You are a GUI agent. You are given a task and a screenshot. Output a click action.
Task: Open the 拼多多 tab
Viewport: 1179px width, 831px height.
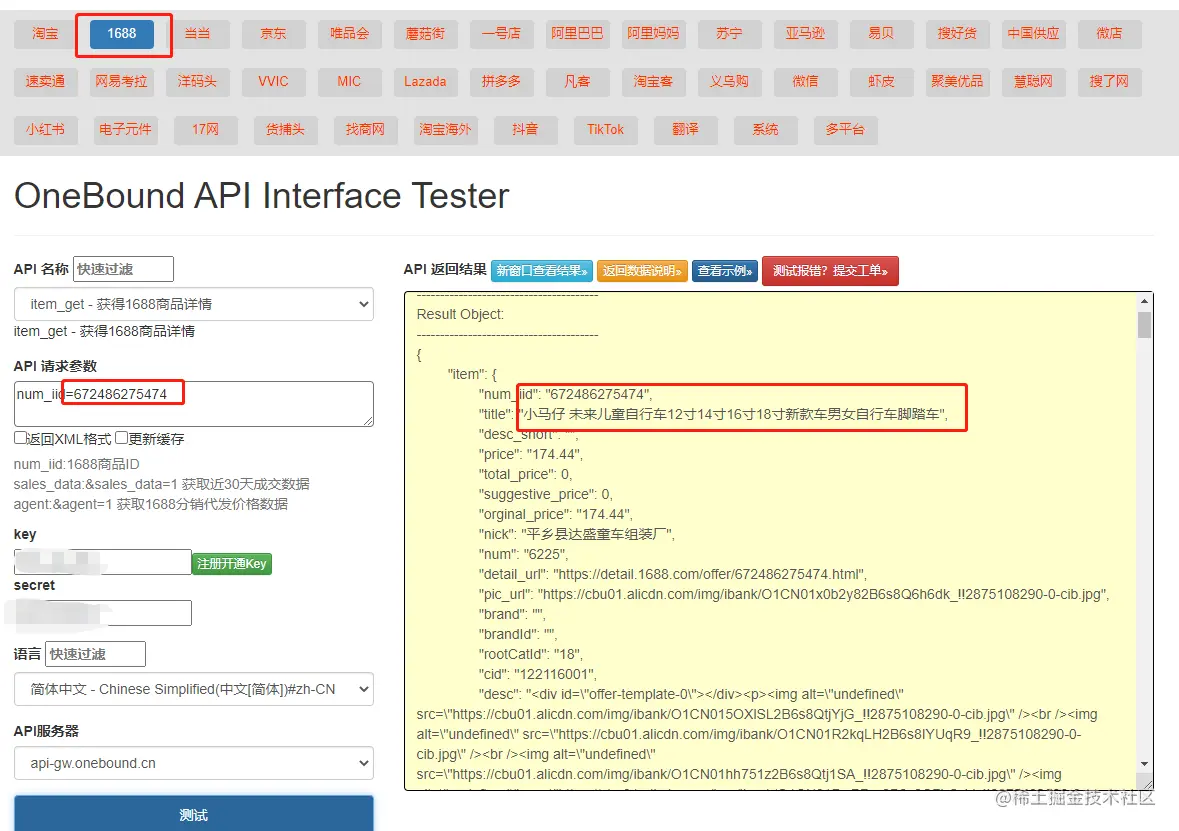[x=502, y=82]
